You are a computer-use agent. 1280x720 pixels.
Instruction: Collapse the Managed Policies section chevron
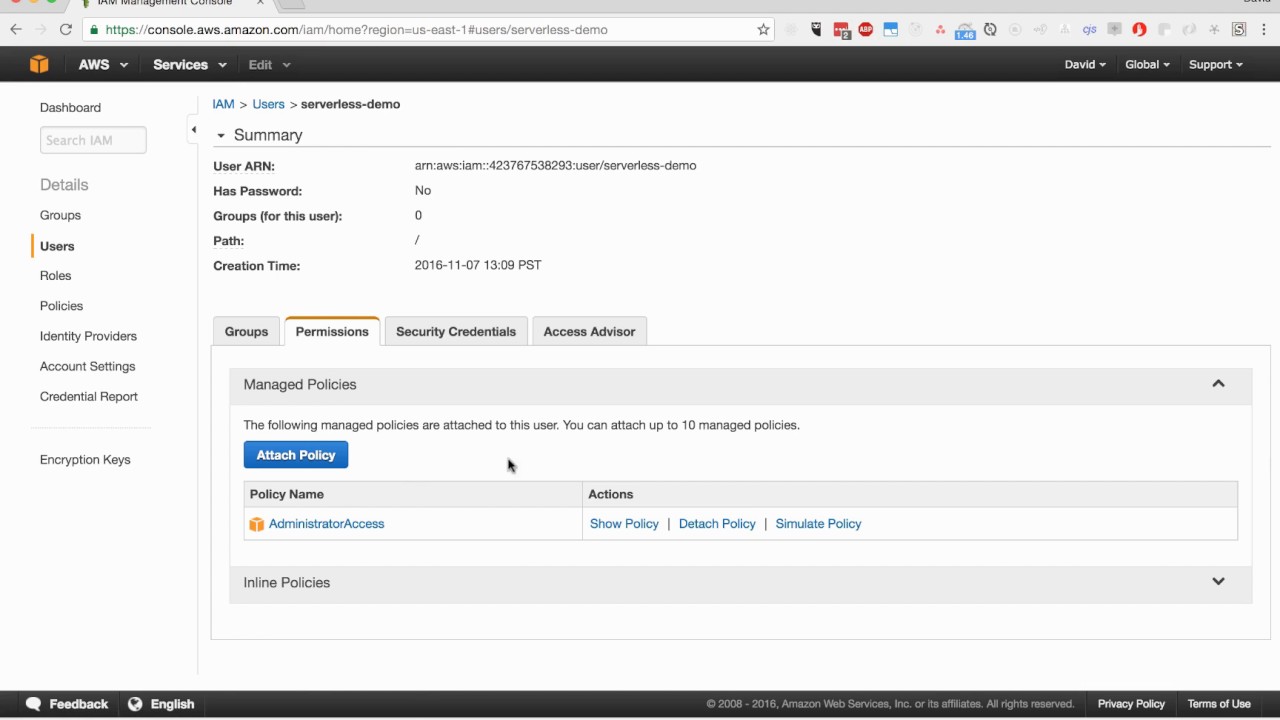pyautogui.click(x=1218, y=384)
